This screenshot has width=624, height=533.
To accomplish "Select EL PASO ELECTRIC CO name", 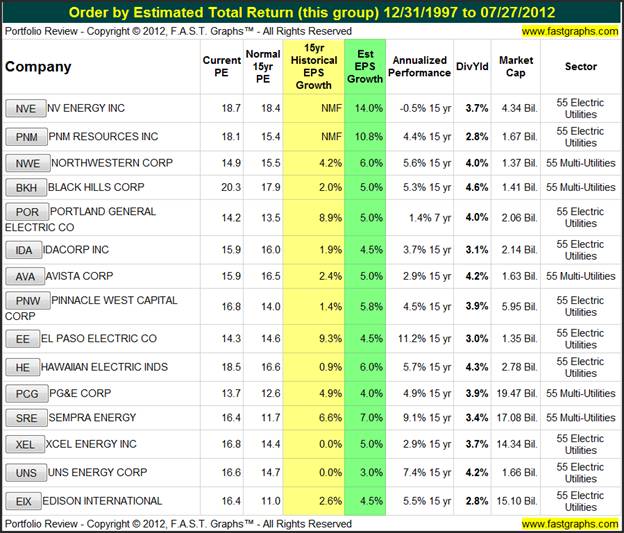I will click(99, 338).
